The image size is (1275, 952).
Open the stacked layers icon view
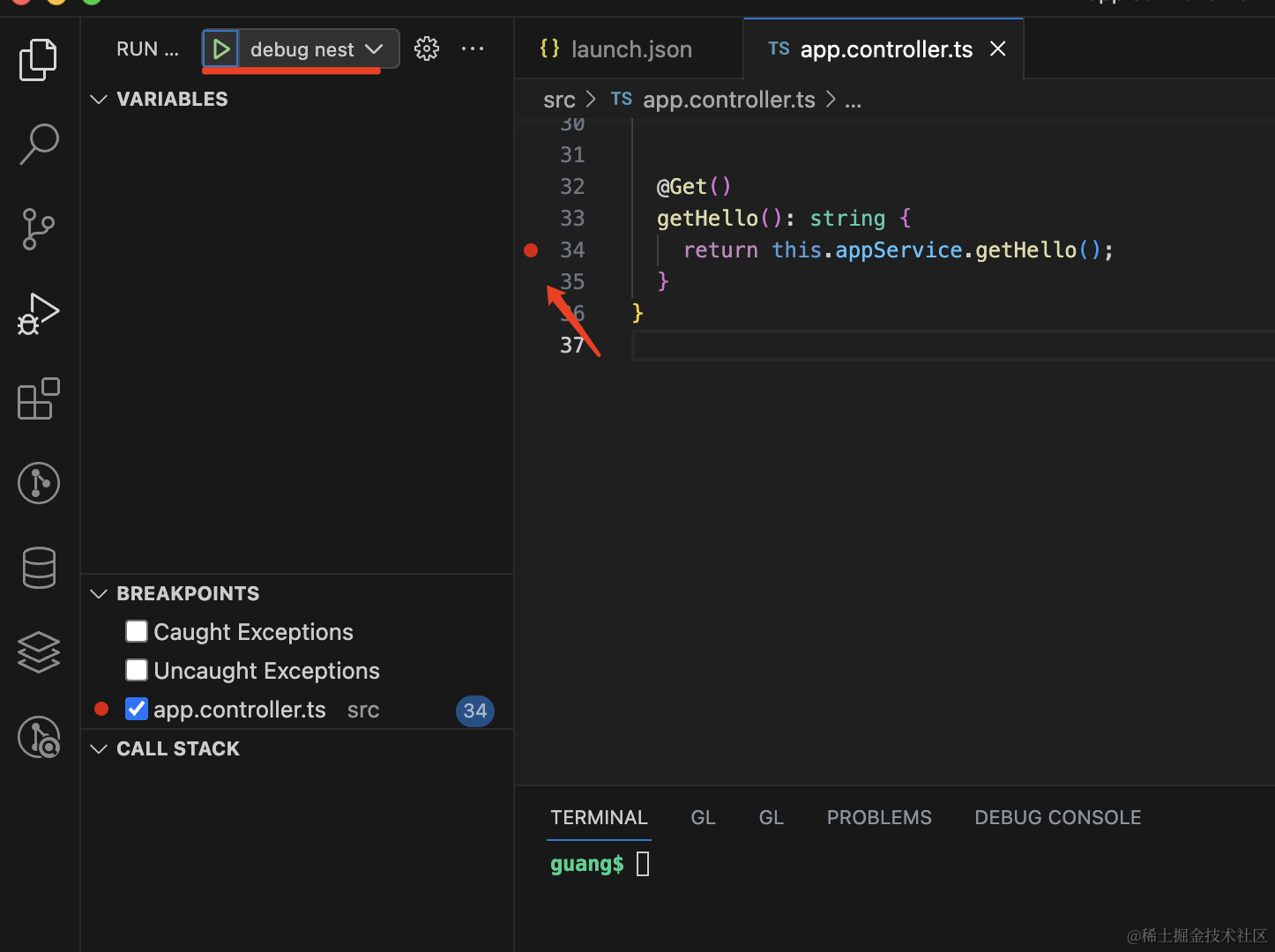(x=39, y=652)
